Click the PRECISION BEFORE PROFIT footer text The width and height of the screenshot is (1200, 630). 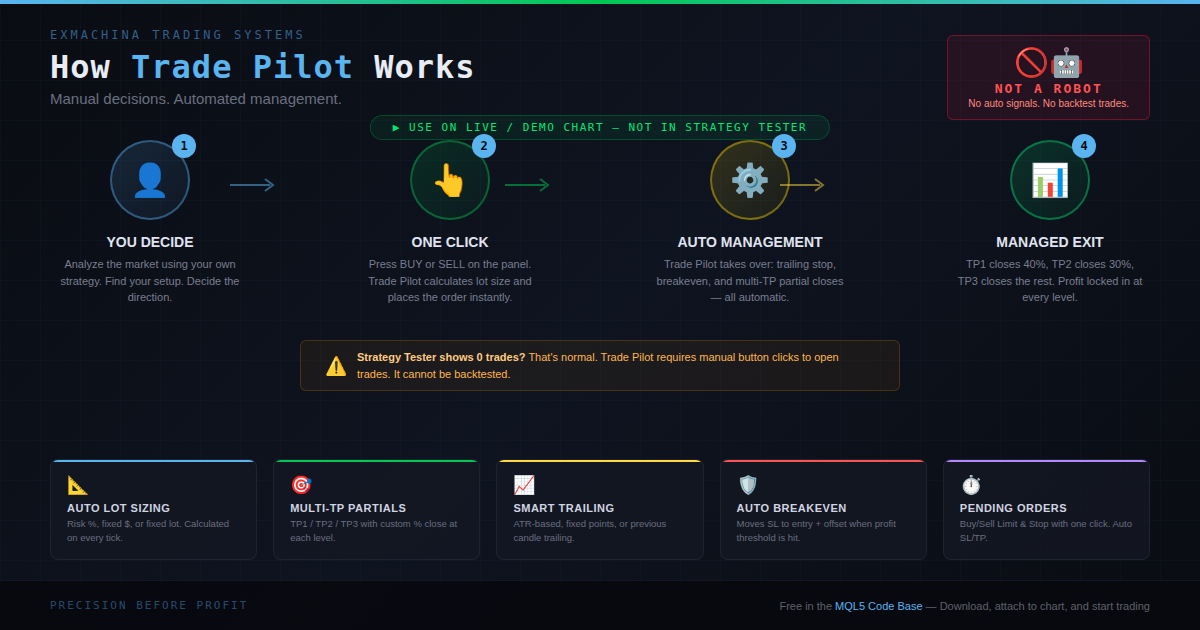click(x=149, y=605)
